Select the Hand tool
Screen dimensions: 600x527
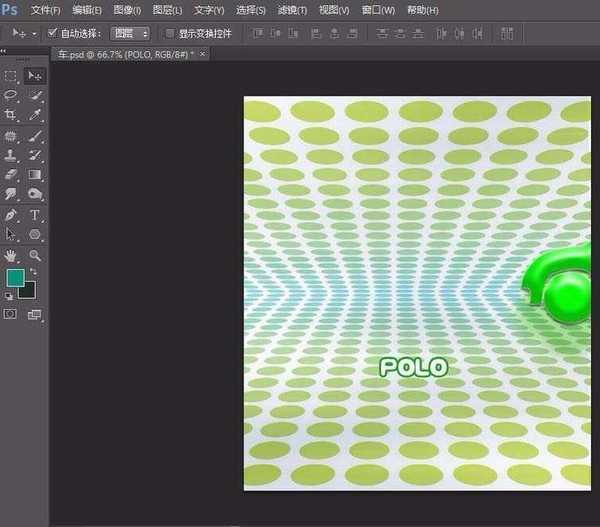pyautogui.click(x=11, y=255)
